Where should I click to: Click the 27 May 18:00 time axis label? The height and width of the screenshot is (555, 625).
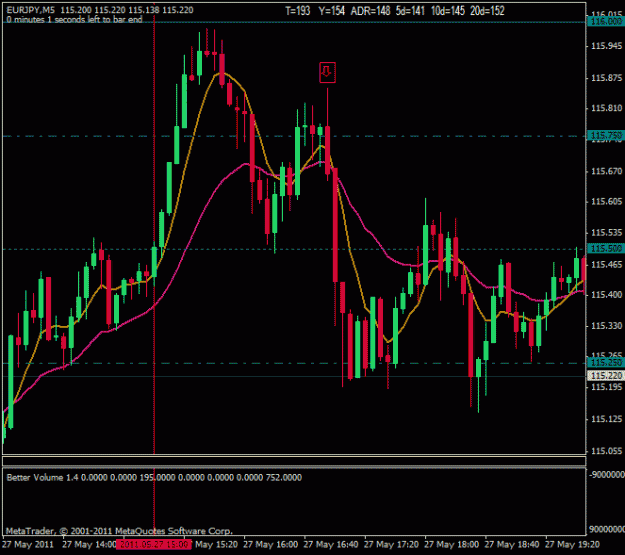(452, 544)
